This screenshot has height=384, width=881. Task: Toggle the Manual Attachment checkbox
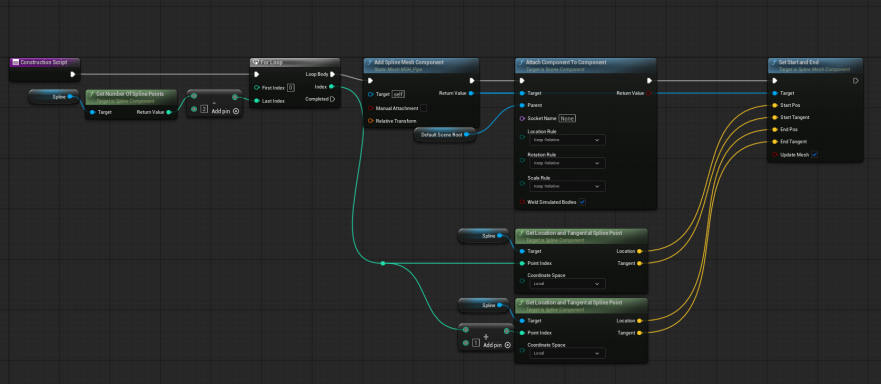pyautogui.click(x=423, y=108)
